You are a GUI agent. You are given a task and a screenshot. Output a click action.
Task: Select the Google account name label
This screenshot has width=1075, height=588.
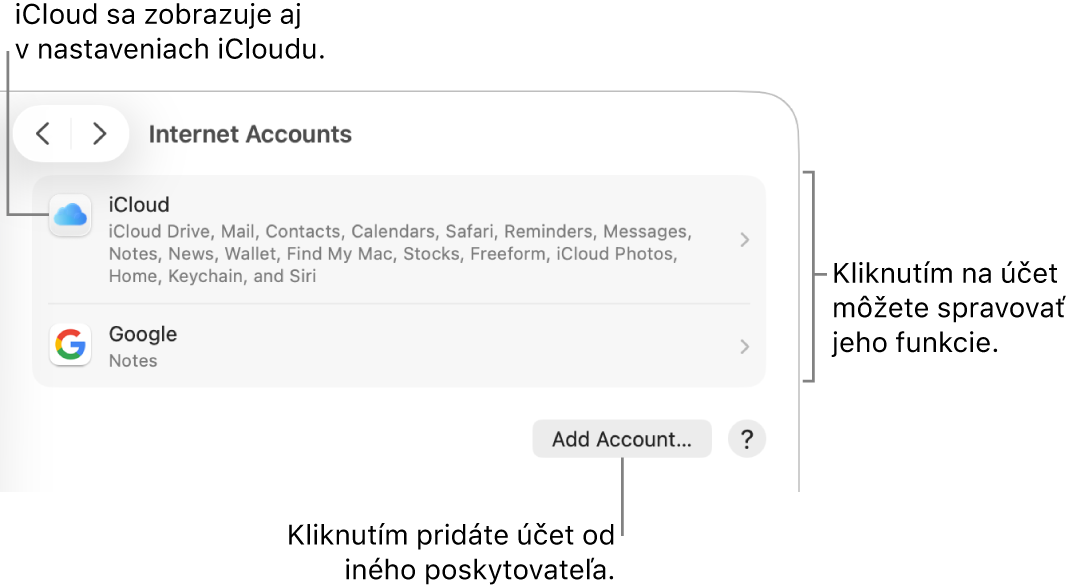(x=143, y=334)
